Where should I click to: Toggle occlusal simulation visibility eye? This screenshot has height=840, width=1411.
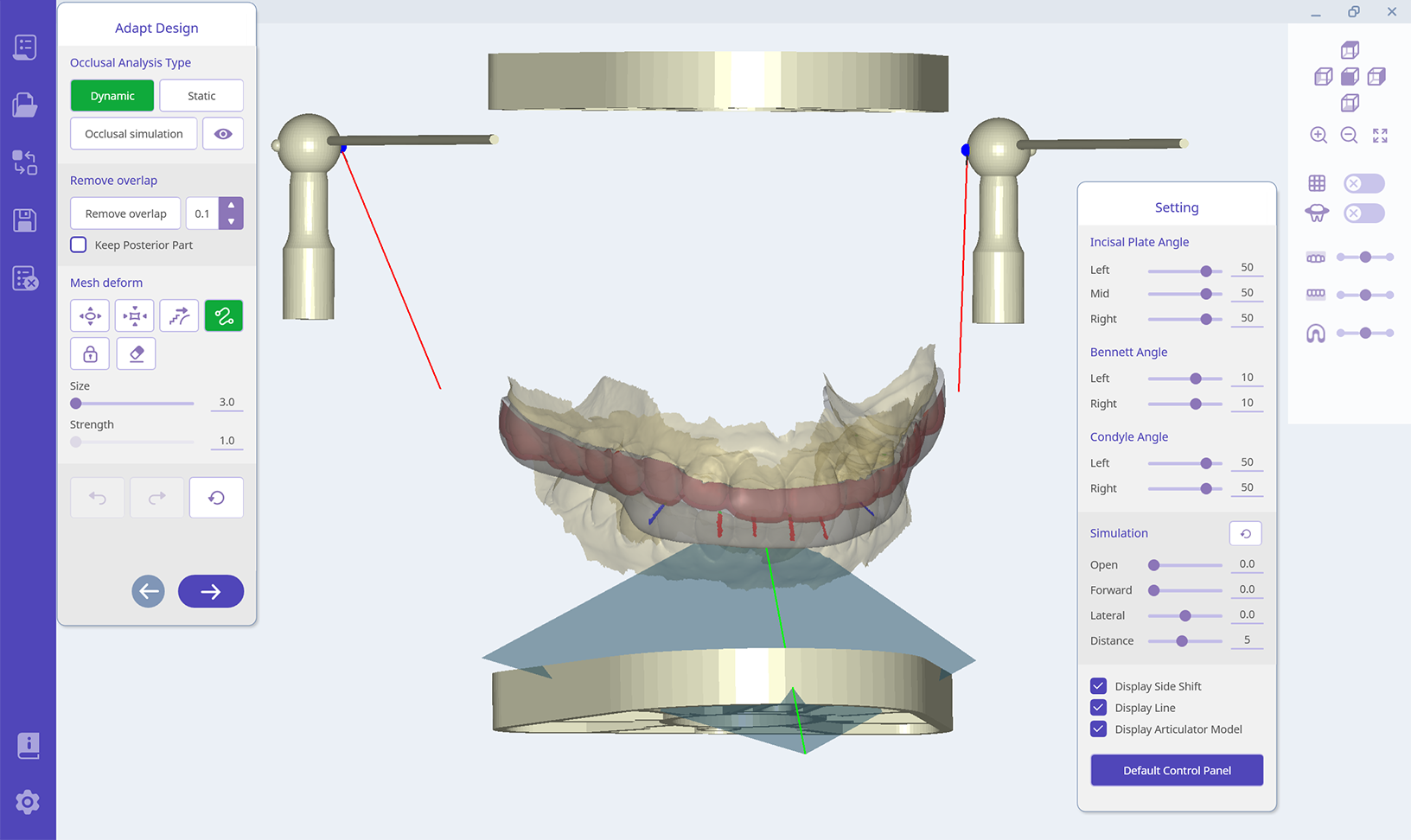[x=223, y=134]
